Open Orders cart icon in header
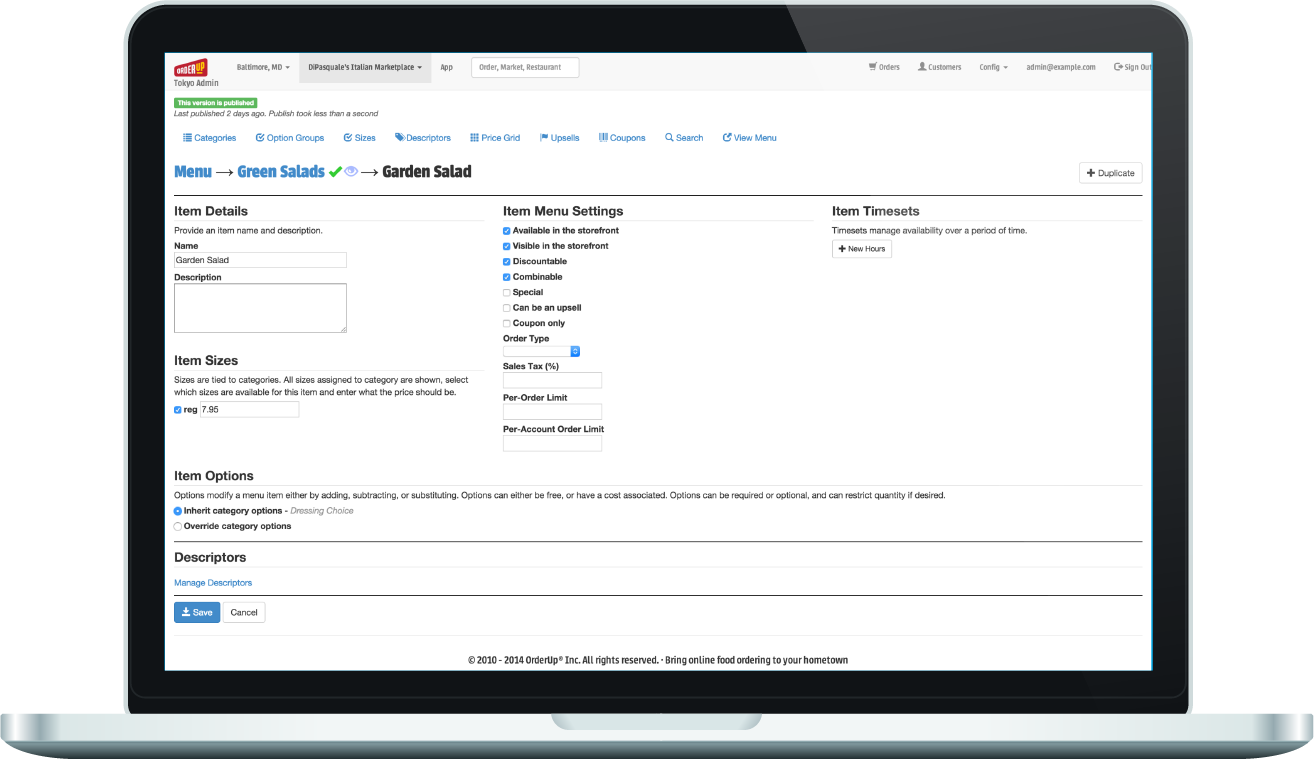Screen dimensions: 1314x759 872,67
